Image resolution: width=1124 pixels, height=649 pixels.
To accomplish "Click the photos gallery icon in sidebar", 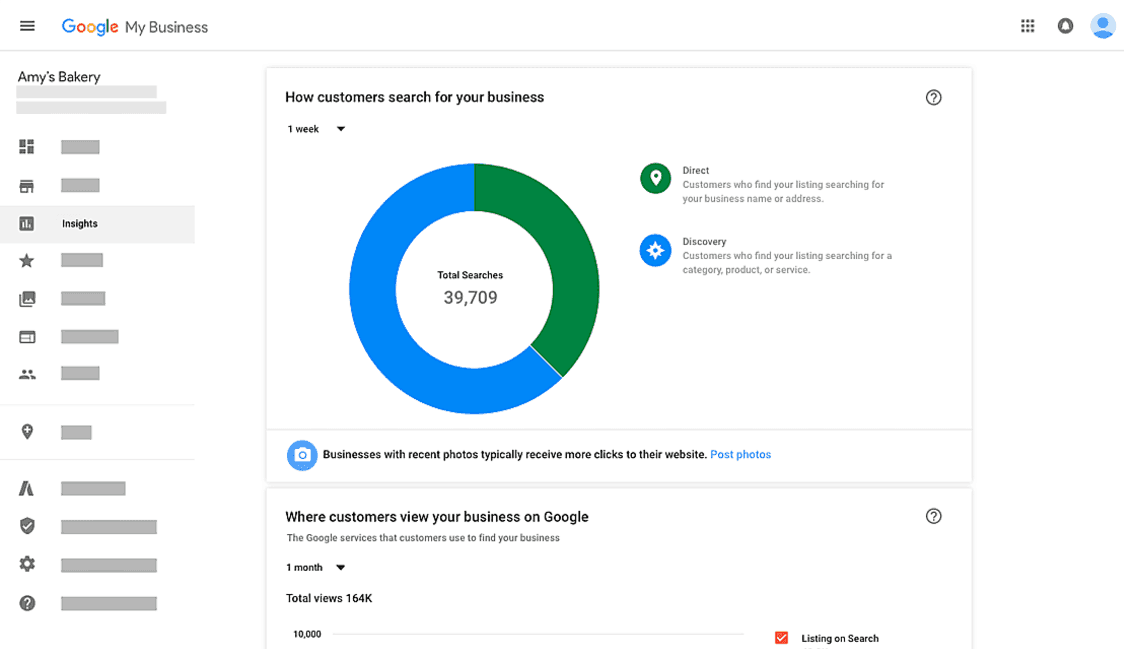I will click(x=27, y=299).
